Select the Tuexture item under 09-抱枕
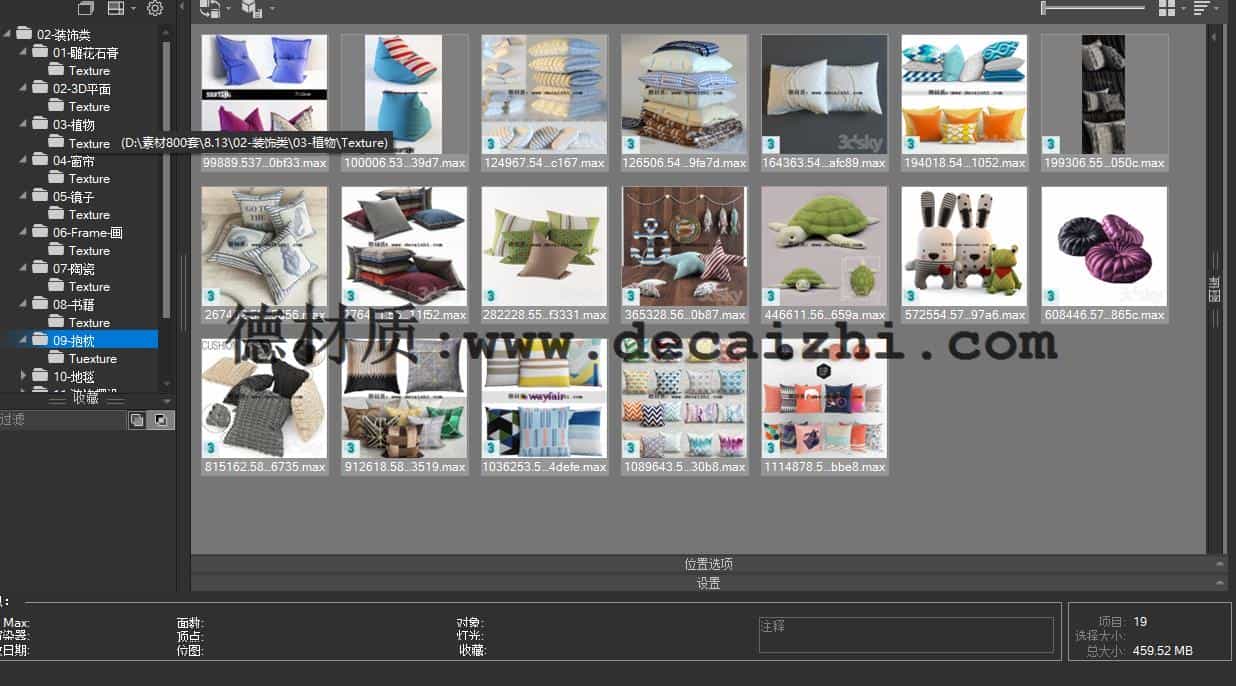Viewport: 1236px width, 686px height. click(84, 358)
